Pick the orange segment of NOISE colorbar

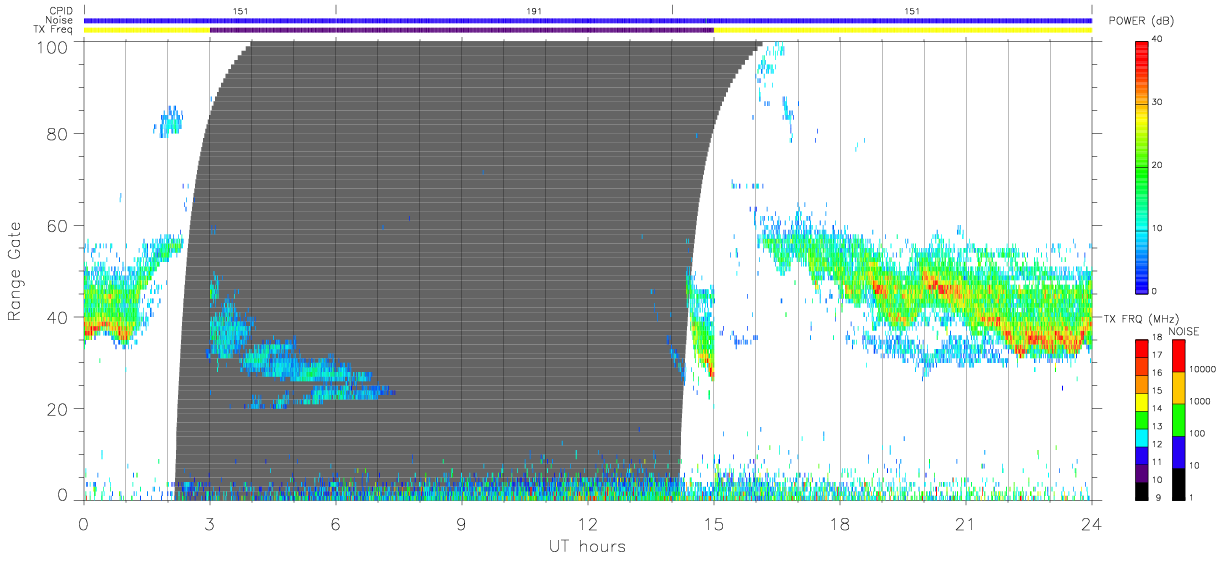(x=1178, y=388)
